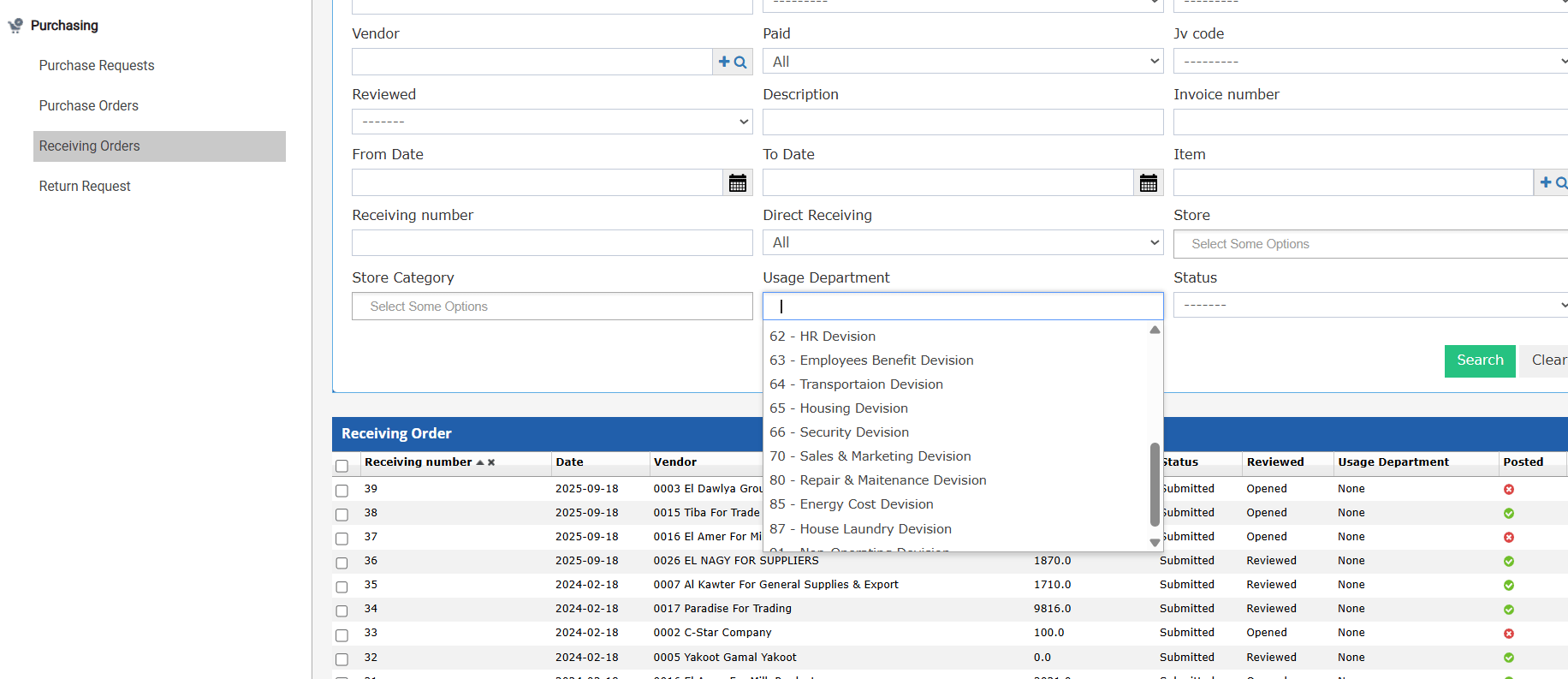Check the box for receiving order 32

tap(342, 659)
